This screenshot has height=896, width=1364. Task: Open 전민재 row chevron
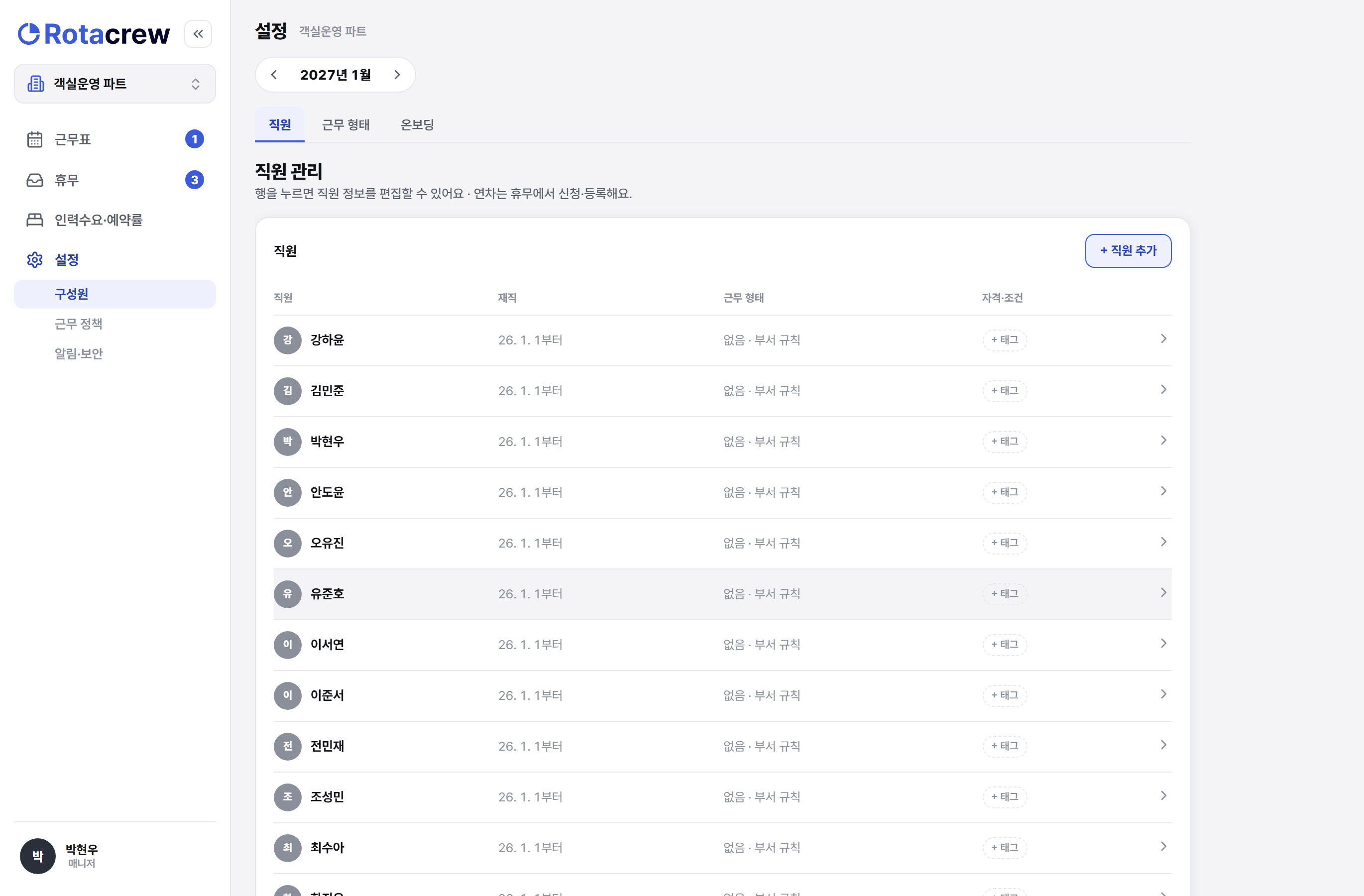pyautogui.click(x=1163, y=745)
